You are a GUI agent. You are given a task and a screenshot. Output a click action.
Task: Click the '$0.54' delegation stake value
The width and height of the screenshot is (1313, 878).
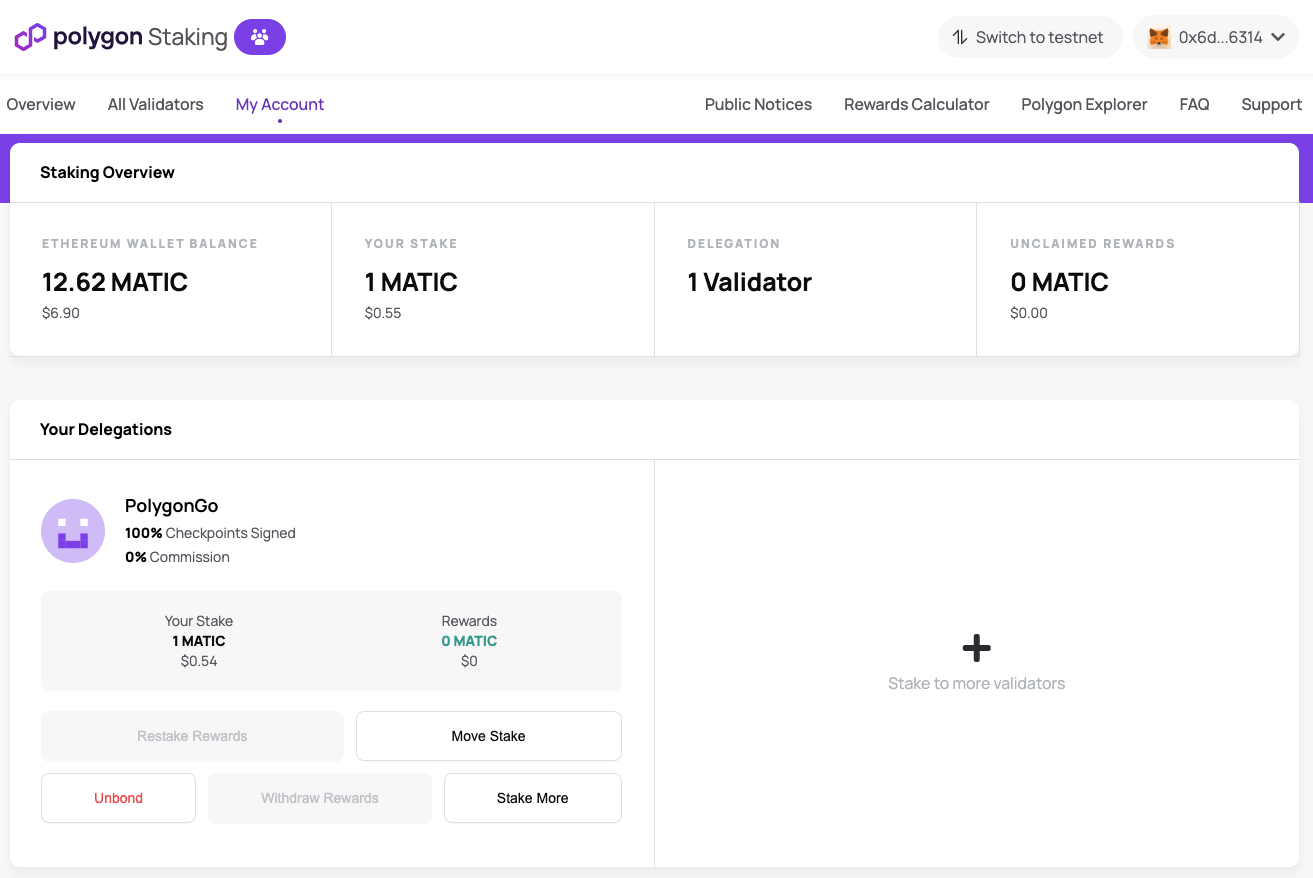click(199, 661)
